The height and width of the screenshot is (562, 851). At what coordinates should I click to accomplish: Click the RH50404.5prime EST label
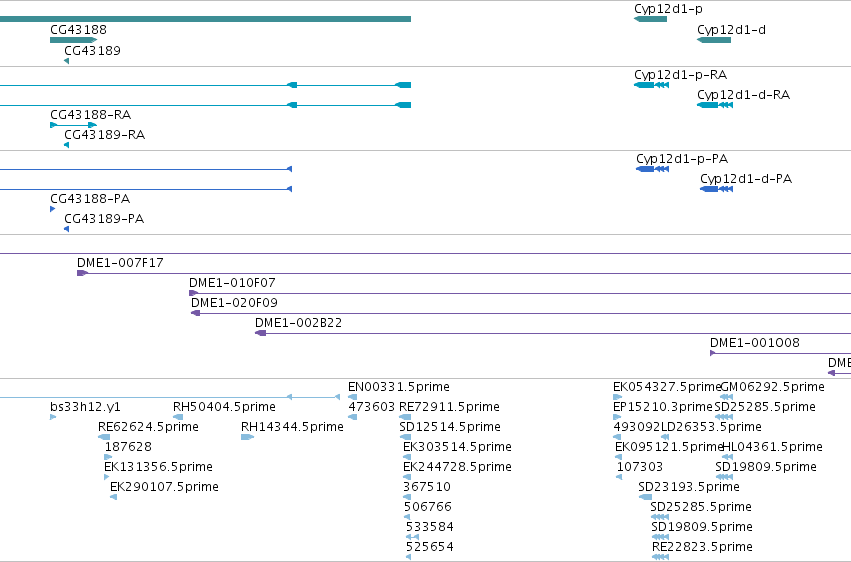tap(224, 407)
